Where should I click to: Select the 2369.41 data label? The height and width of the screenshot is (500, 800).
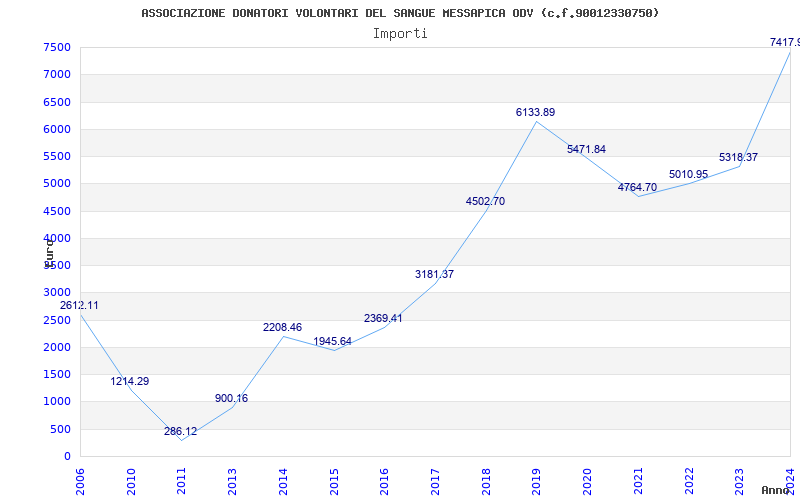coord(383,319)
